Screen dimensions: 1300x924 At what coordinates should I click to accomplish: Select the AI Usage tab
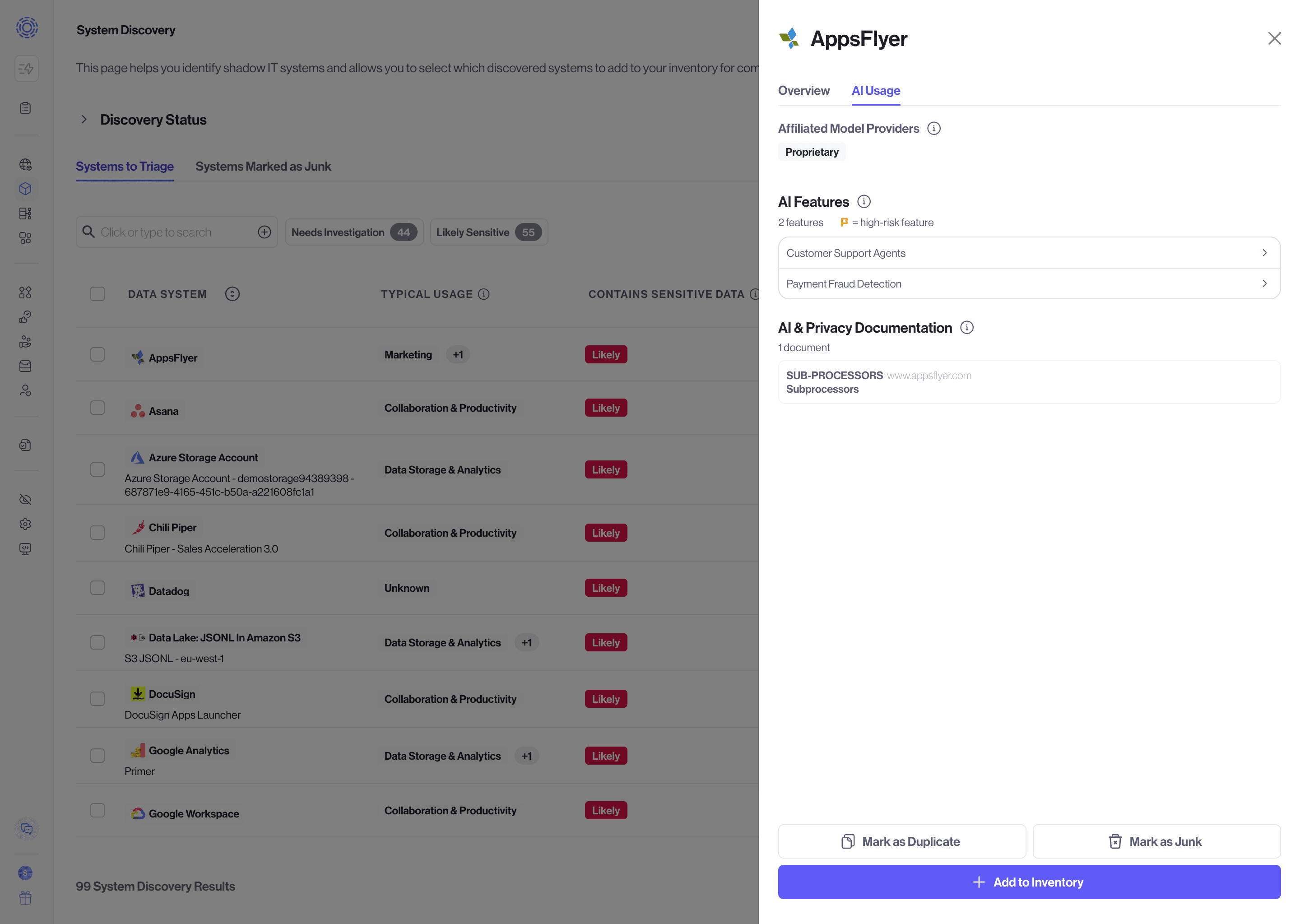(x=876, y=91)
